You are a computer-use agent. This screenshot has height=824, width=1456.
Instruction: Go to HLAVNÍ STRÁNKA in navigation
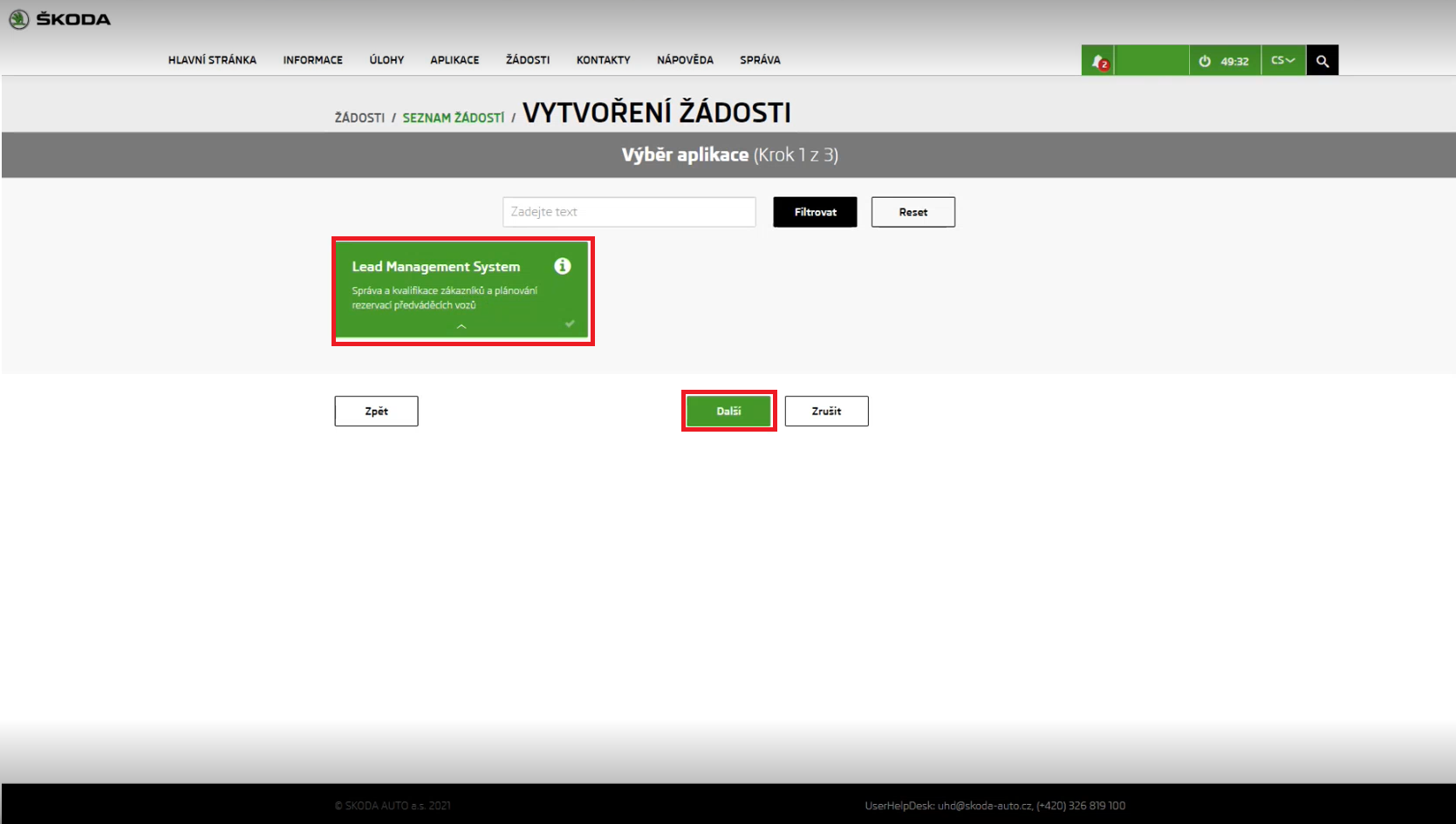pos(212,60)
